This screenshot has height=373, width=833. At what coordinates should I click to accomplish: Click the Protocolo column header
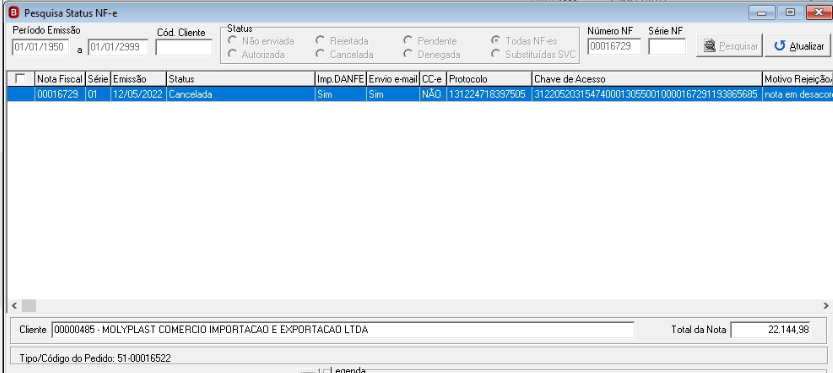click(x=489, y=79)
